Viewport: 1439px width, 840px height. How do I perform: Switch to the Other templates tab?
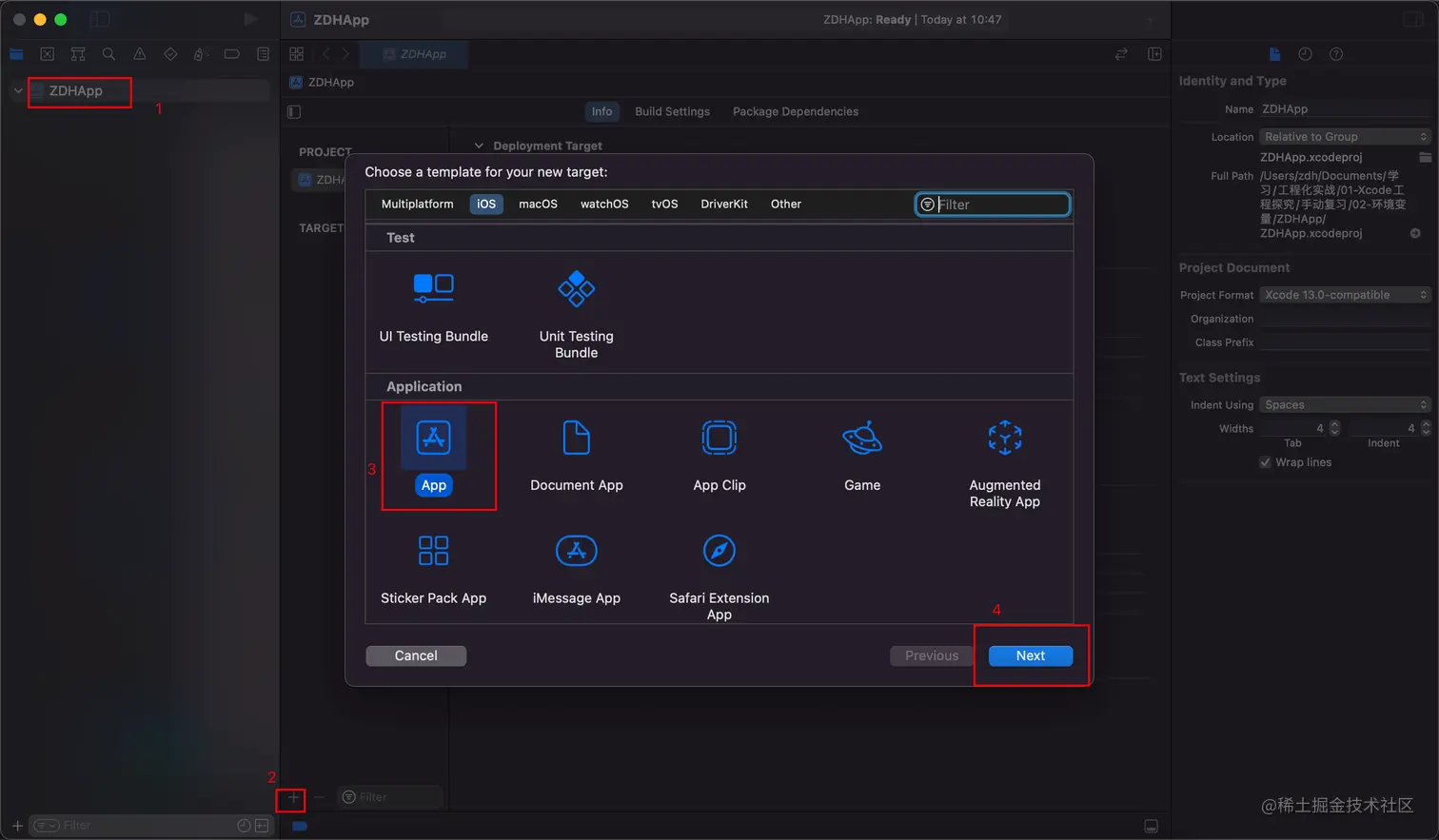click(786, 205)
